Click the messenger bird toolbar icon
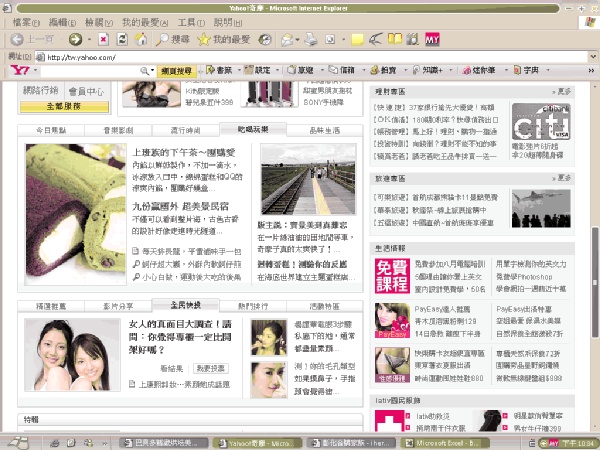Screen dimensions: 600x450 point(376,39)
